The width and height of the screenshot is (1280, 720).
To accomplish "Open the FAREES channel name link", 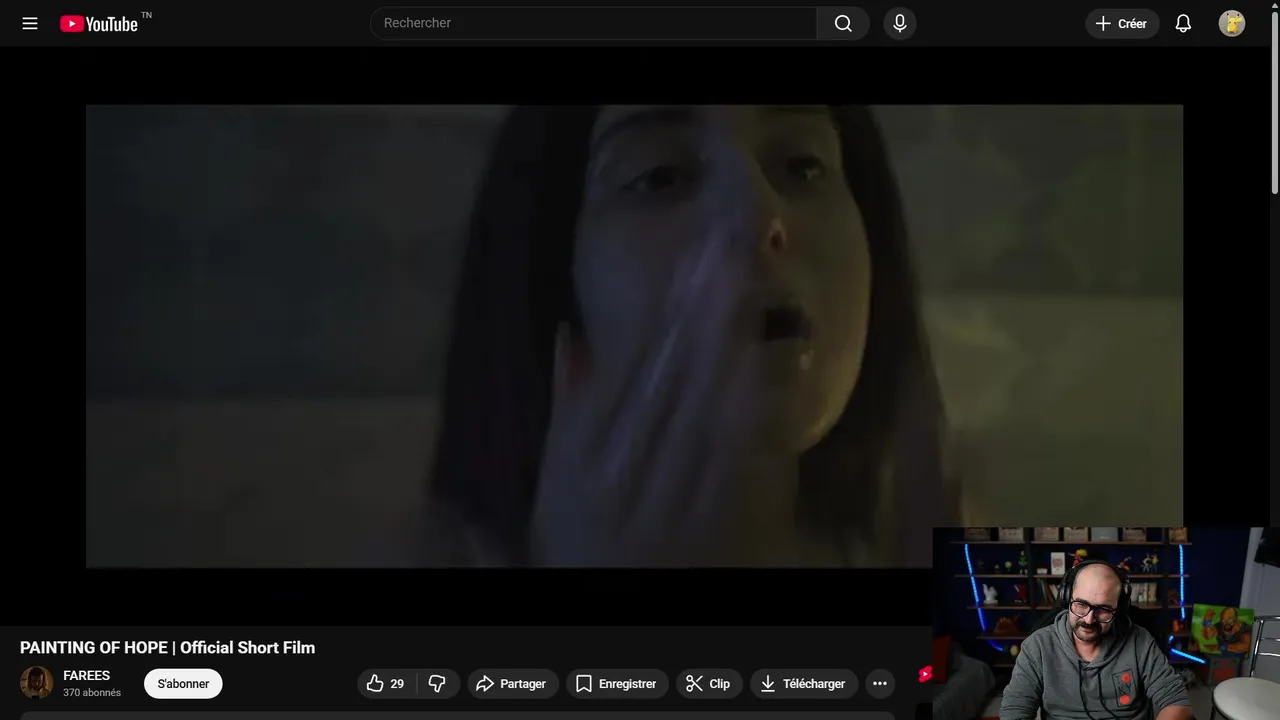I will 87,676.
